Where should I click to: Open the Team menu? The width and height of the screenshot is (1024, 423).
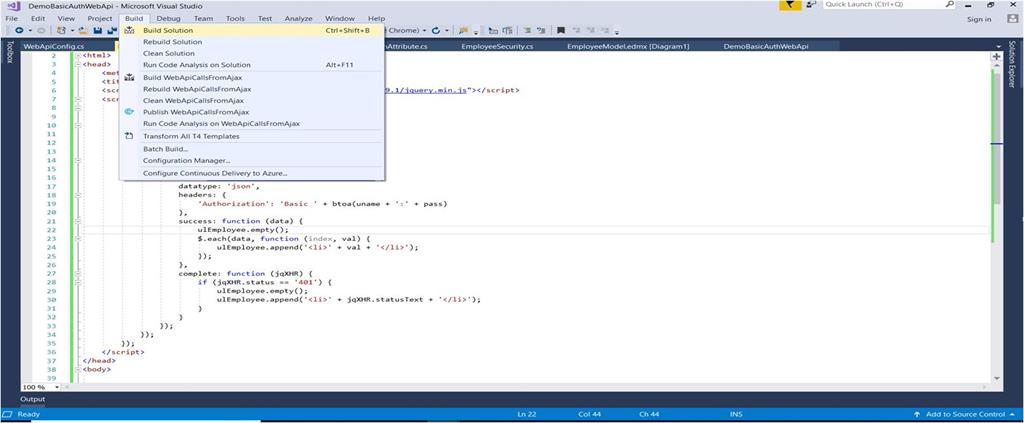point(203,19)
